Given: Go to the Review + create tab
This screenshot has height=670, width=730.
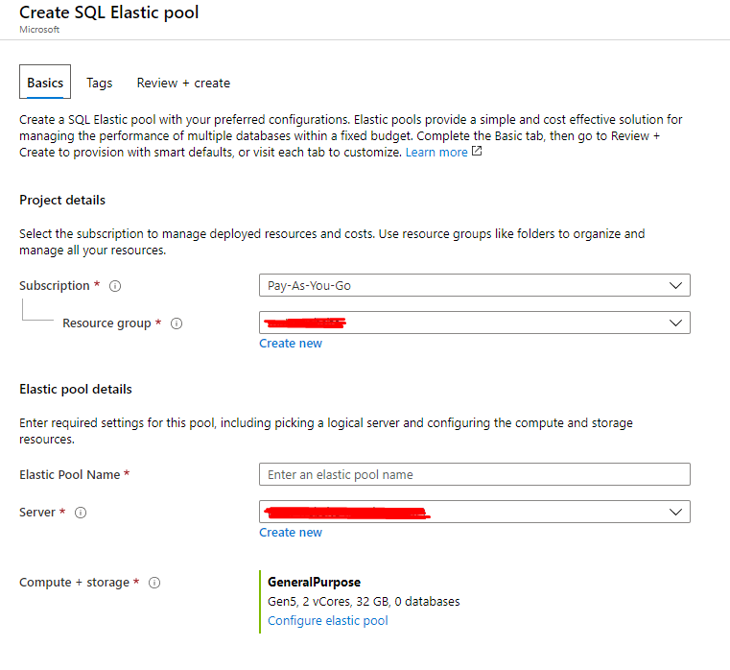Looking at the screenshot, I should [x=183, y=83].
